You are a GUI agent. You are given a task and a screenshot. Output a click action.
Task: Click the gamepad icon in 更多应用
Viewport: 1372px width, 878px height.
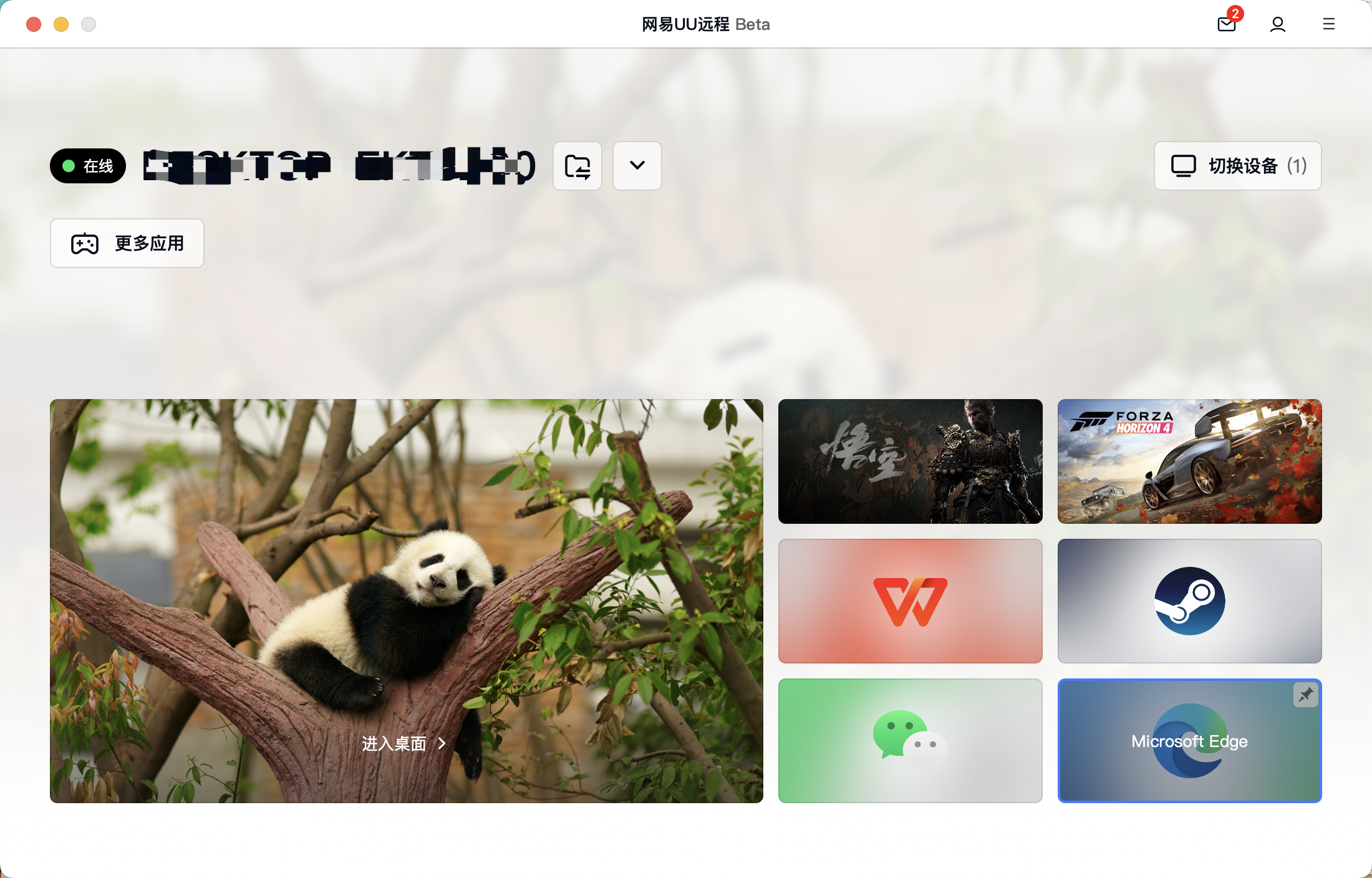coord(85,243)
